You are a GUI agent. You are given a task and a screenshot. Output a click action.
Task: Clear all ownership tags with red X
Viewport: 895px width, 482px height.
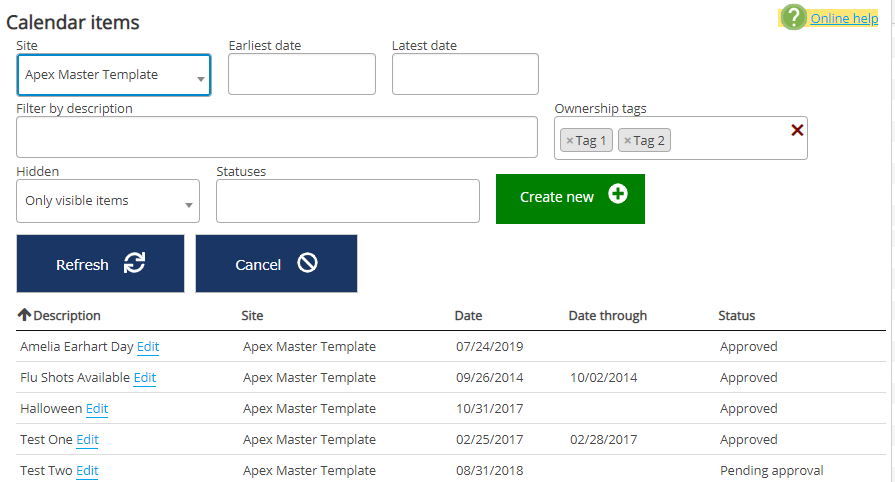point(797,130)
